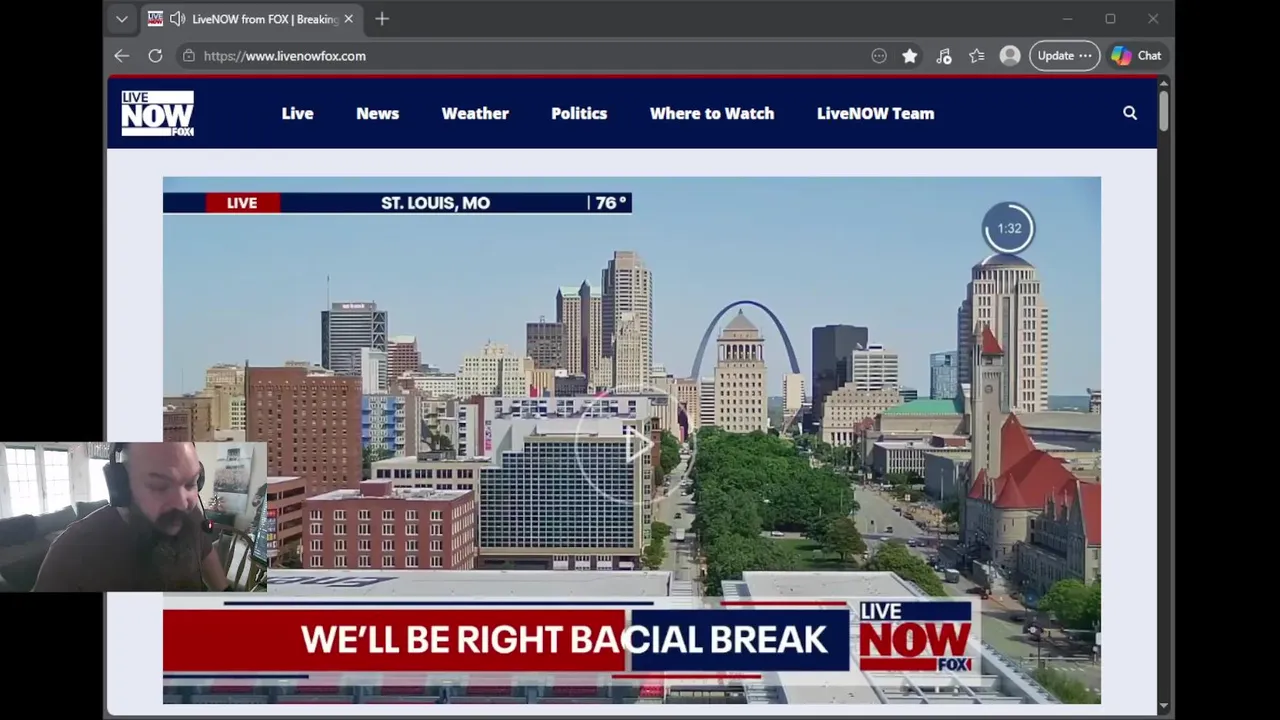Go back to the previous page
Viewport: 1280px width, 720px height.
click(122, 56)
